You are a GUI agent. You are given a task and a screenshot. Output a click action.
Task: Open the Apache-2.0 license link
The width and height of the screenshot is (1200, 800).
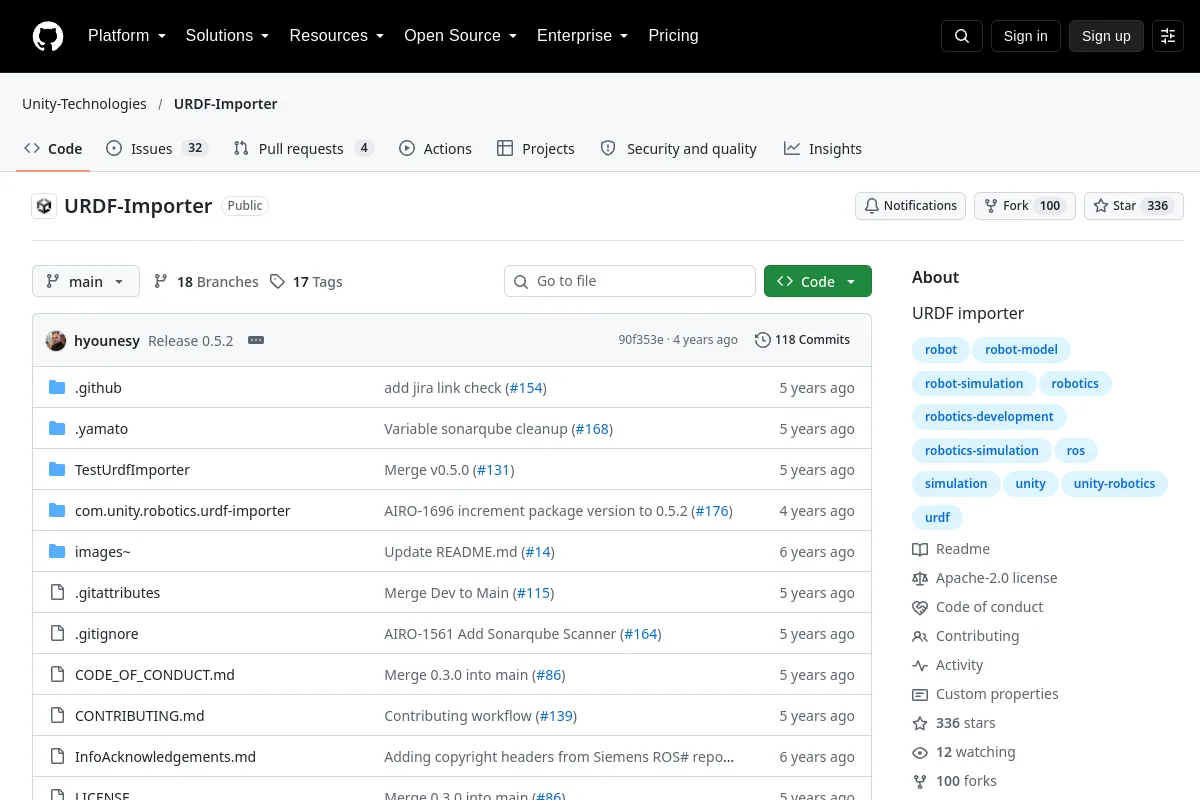click(985, 578)
